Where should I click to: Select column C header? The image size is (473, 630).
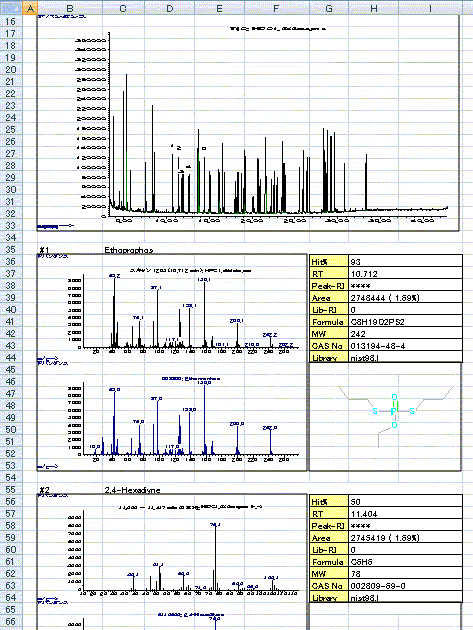click(123, 8)
